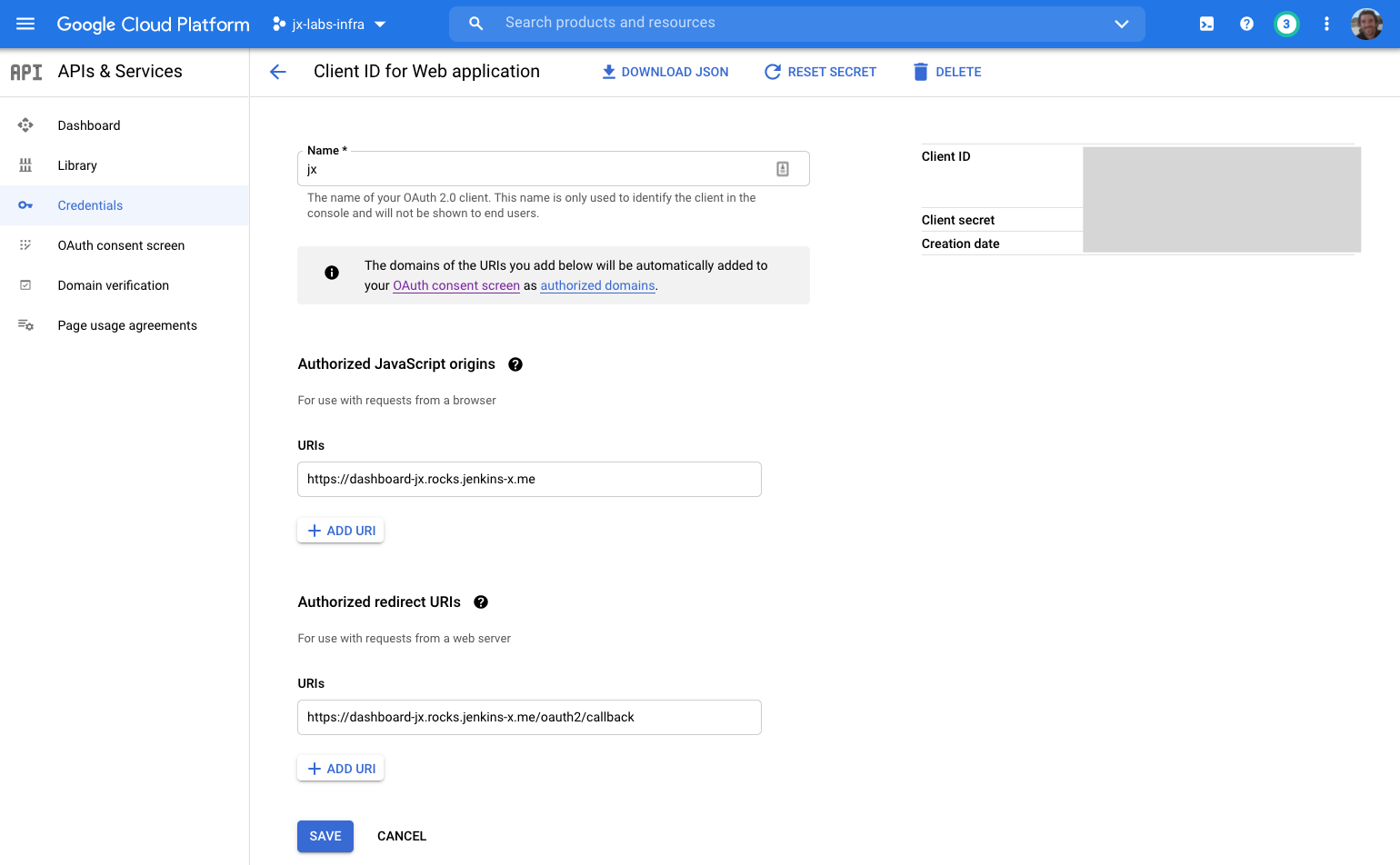Open Domain verification sidebar item
The height and width of the screenshot is (865, 1400).
point(125,285)
